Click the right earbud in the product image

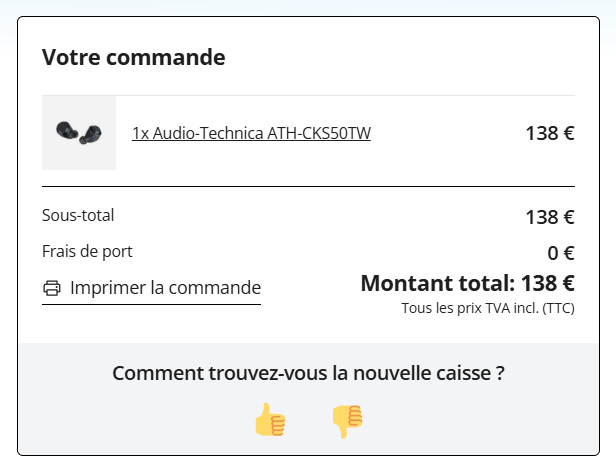click(x=91, y=135)
